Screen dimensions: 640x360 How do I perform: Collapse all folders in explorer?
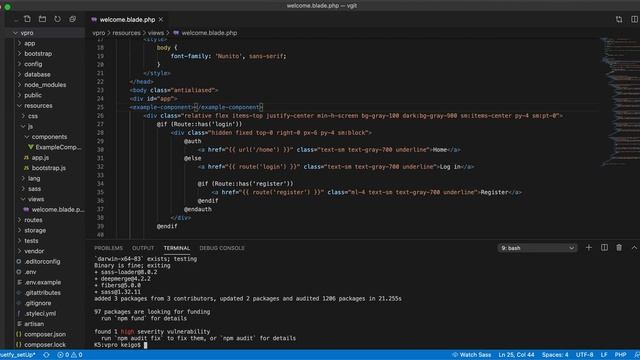[73, 19]
